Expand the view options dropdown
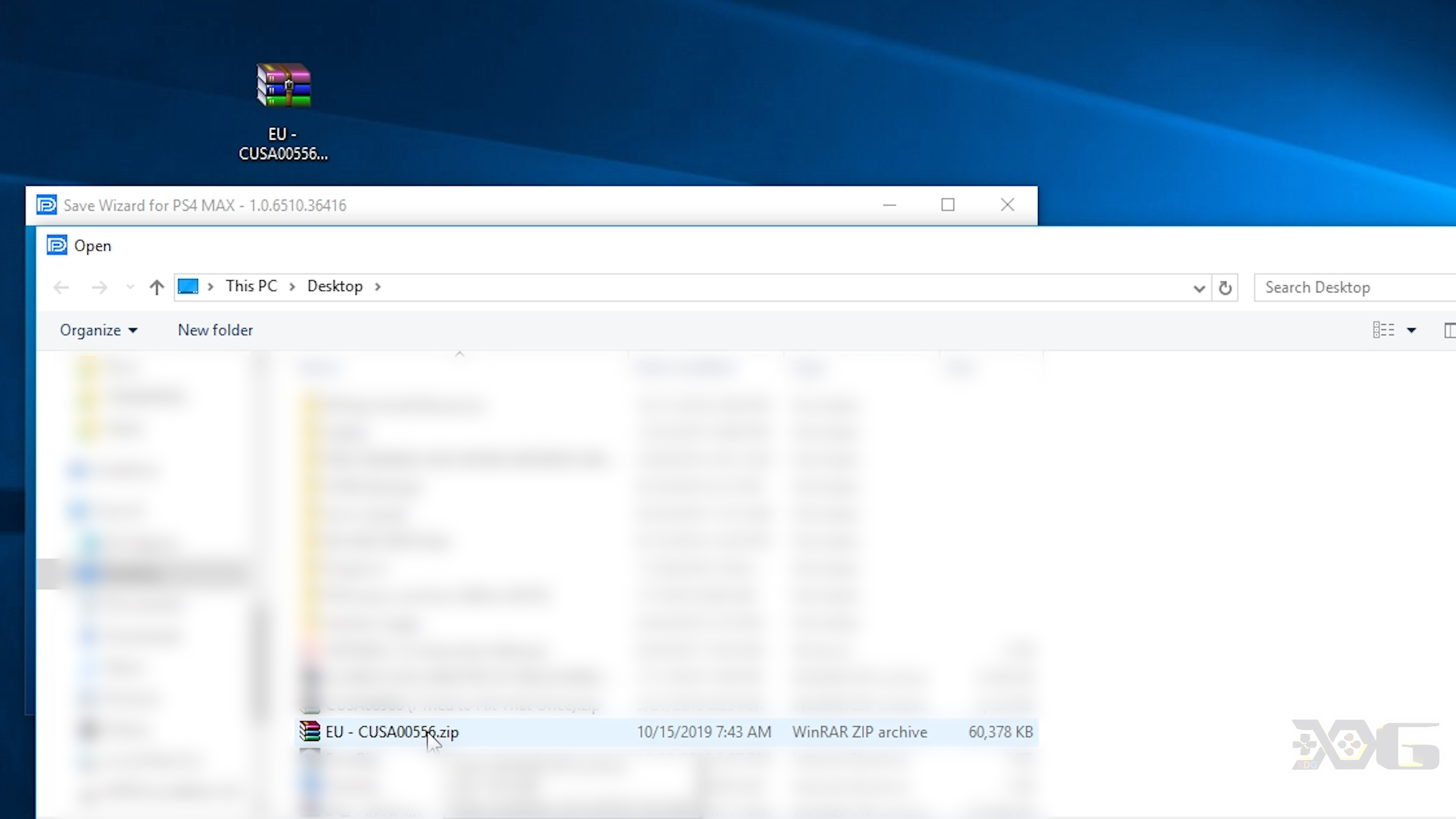This screenshot has width=1456, height=819. click(1411, 329)
